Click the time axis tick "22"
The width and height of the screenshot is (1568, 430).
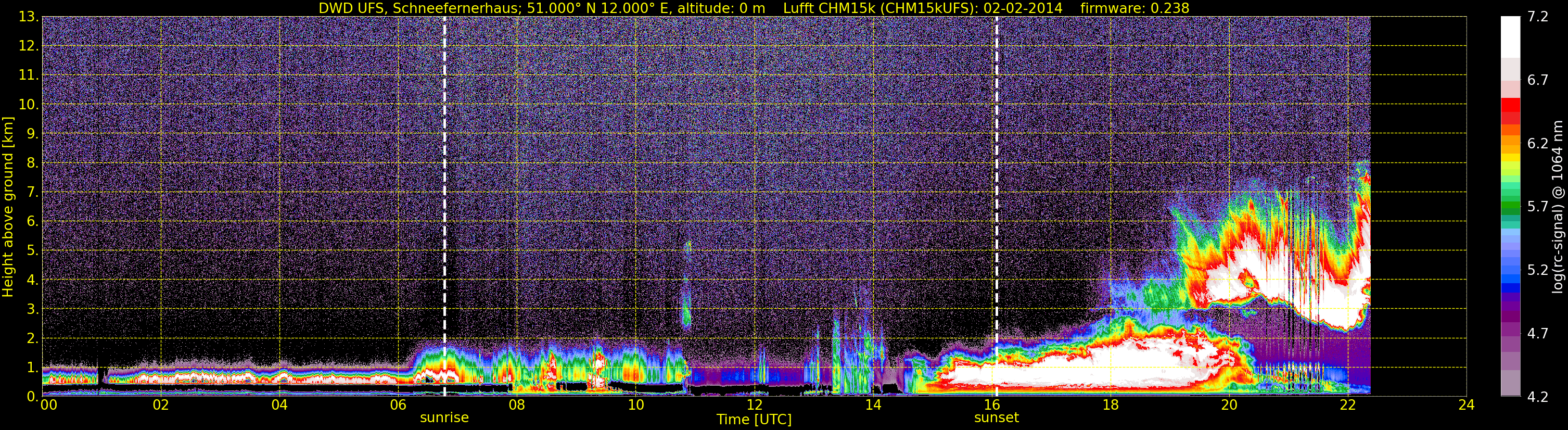pyautogui.click(x=1348, y=404)
